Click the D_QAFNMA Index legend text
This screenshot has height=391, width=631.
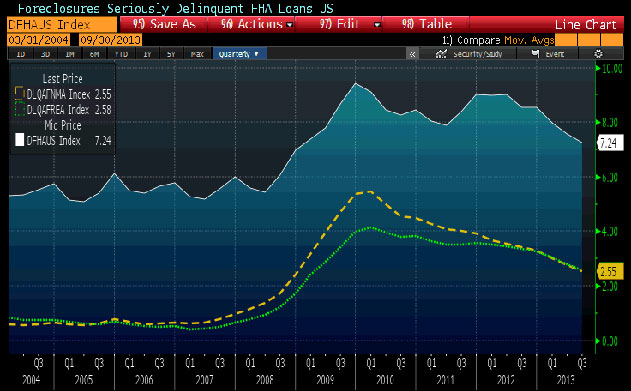pyautogui.click(x=58, y=95)
